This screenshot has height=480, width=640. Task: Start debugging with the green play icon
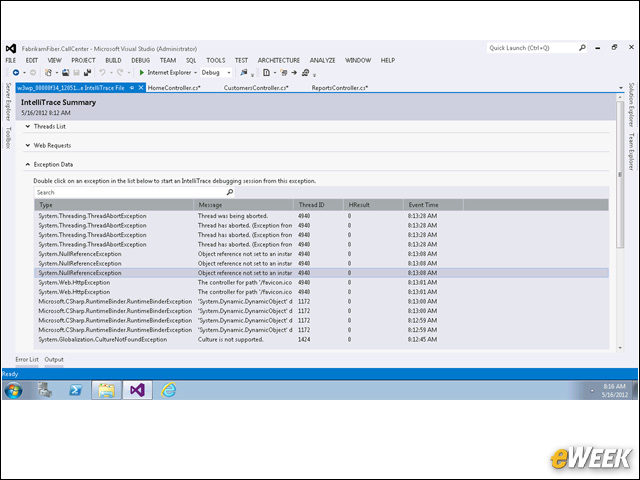(x=142, y=73)
